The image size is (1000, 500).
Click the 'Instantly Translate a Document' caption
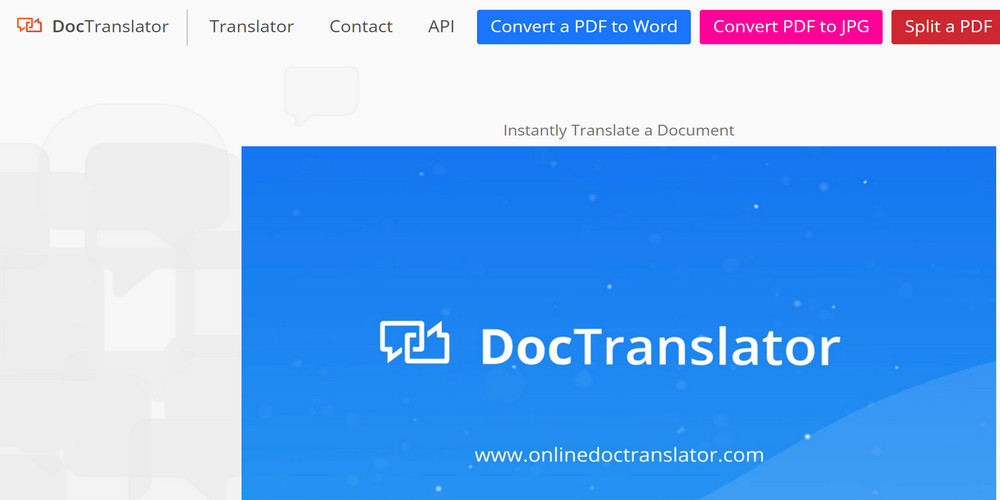pyautogui.click(x=619, y=130)
